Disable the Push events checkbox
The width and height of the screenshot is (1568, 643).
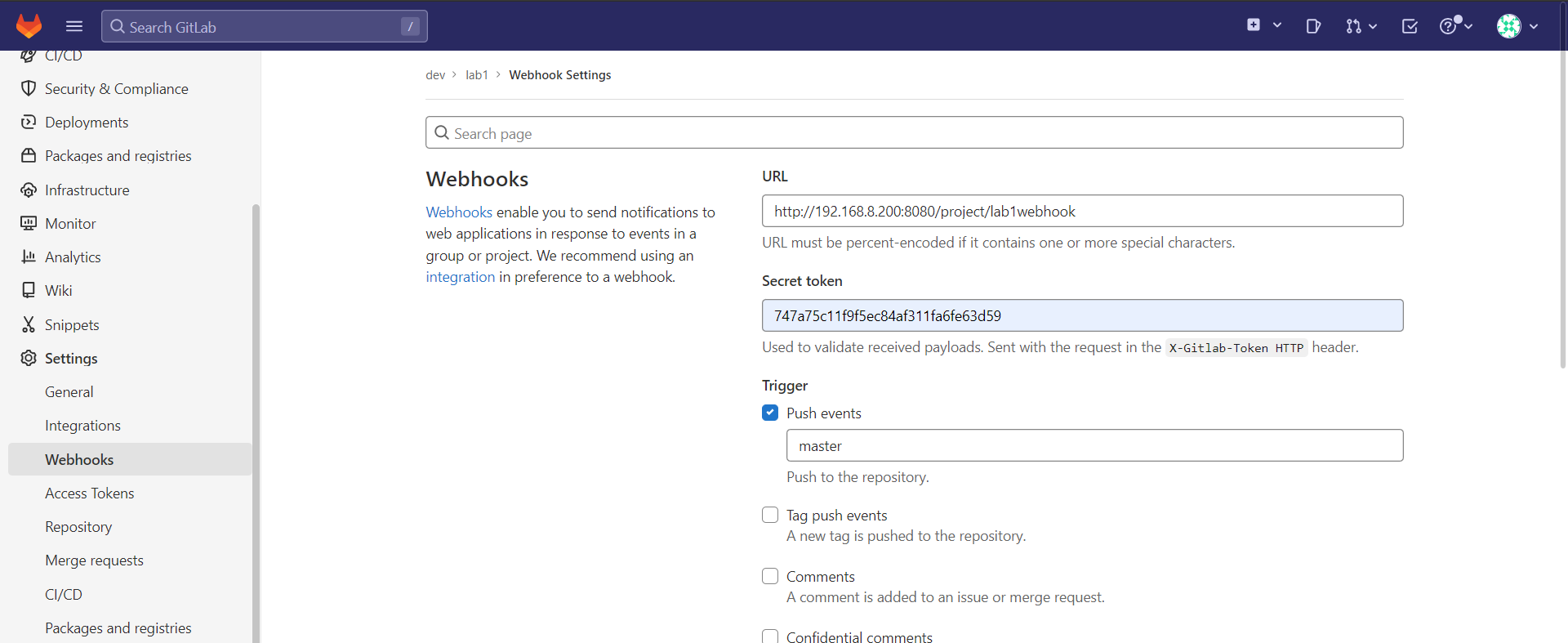(770, 413)
